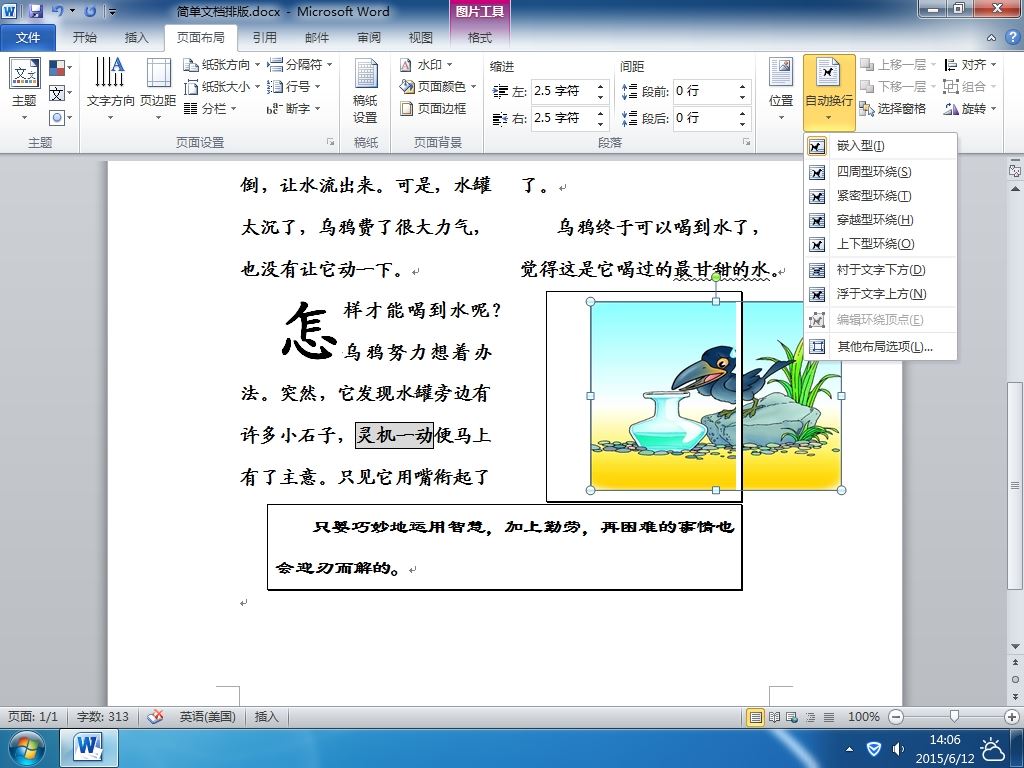Open theme fonts icon menu
The image size is (1024, 768).
60,93
